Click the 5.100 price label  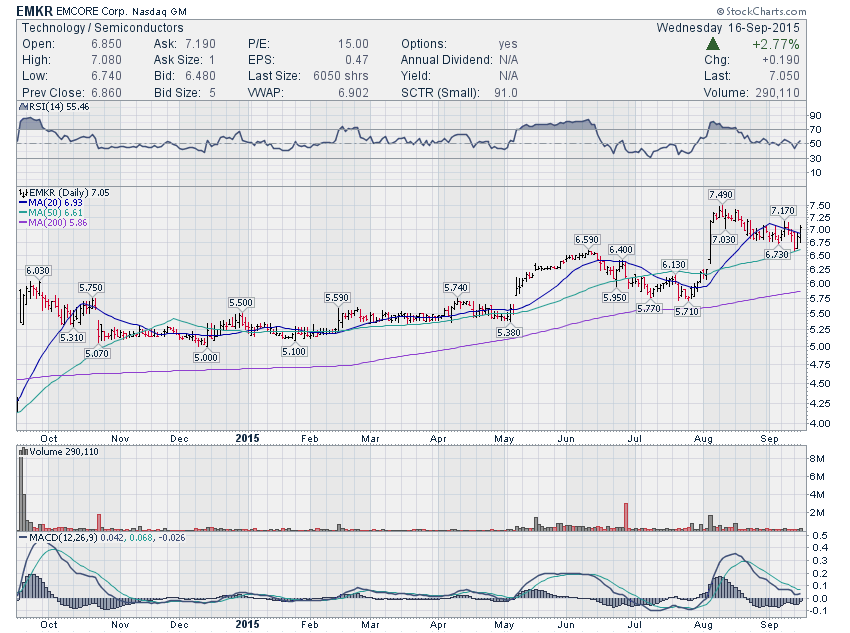coord(294,351)
